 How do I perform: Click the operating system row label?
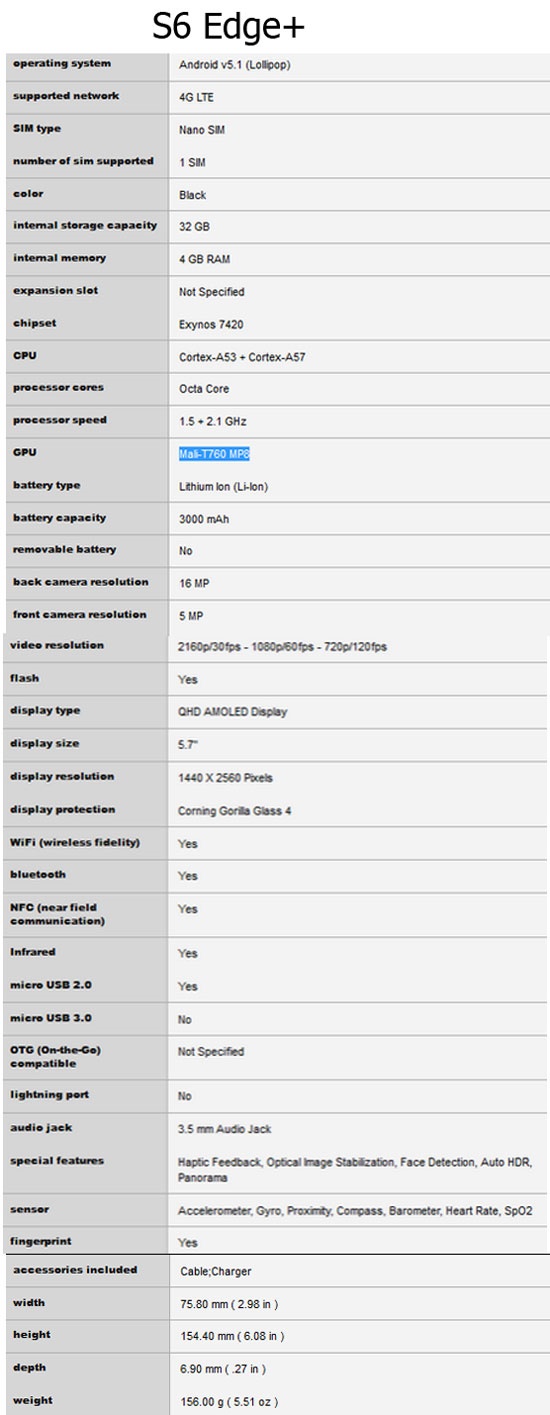[x=62, y=64]
